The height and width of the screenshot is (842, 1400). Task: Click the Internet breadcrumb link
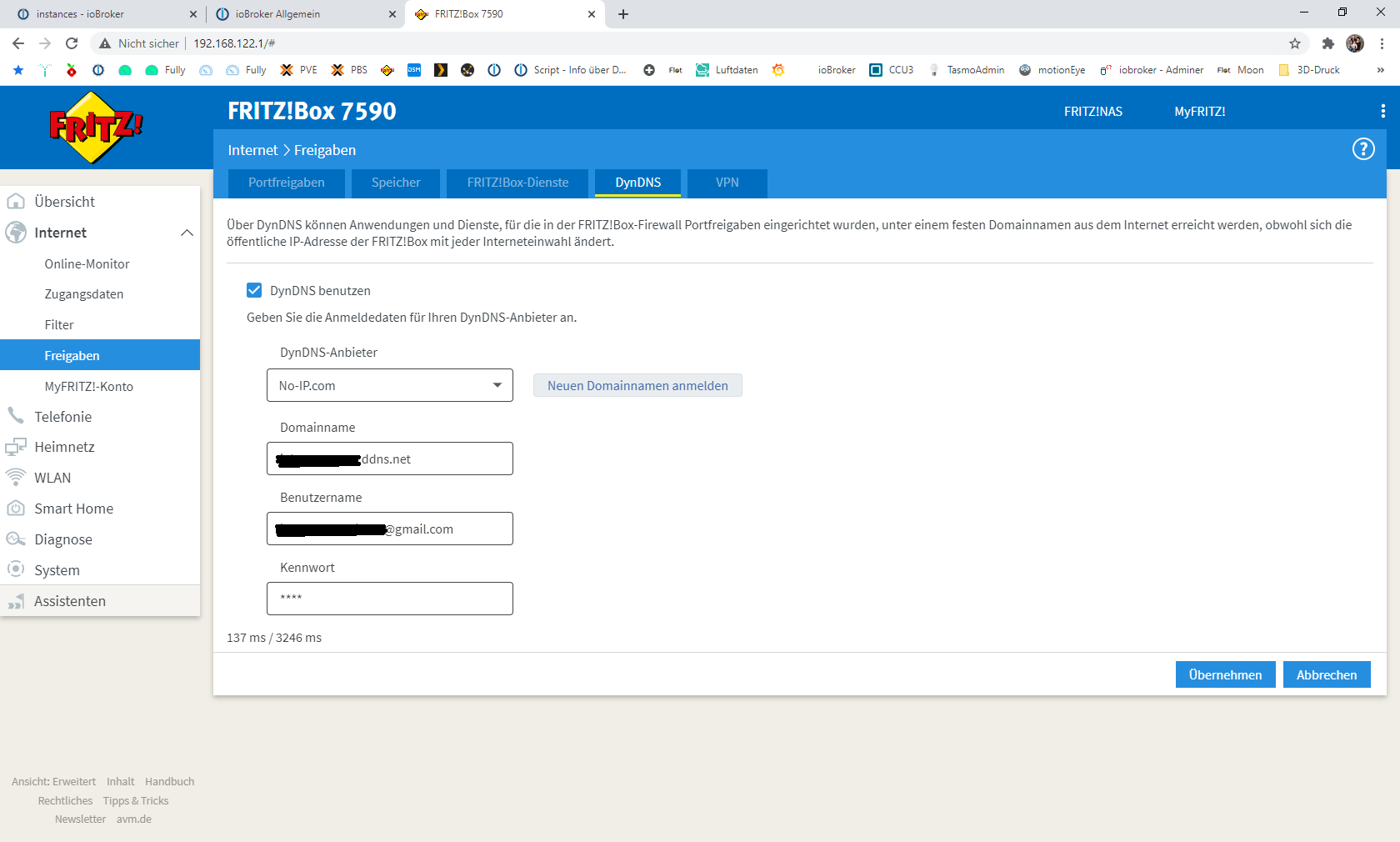point(252,150)
